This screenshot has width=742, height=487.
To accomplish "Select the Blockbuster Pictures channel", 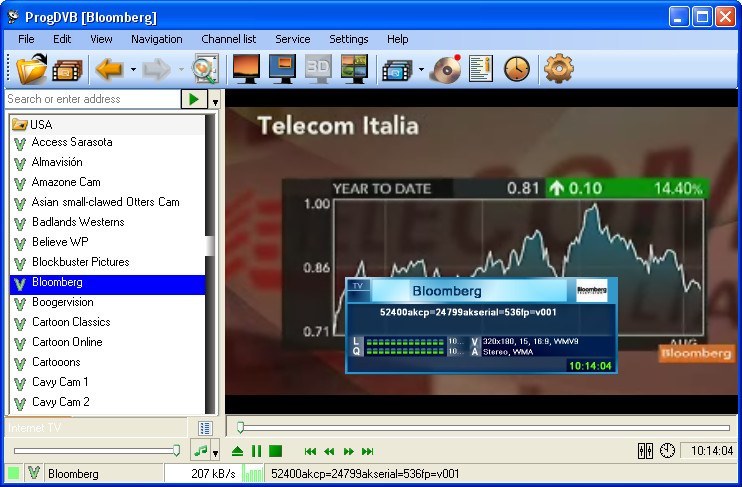I will [107, 262].
